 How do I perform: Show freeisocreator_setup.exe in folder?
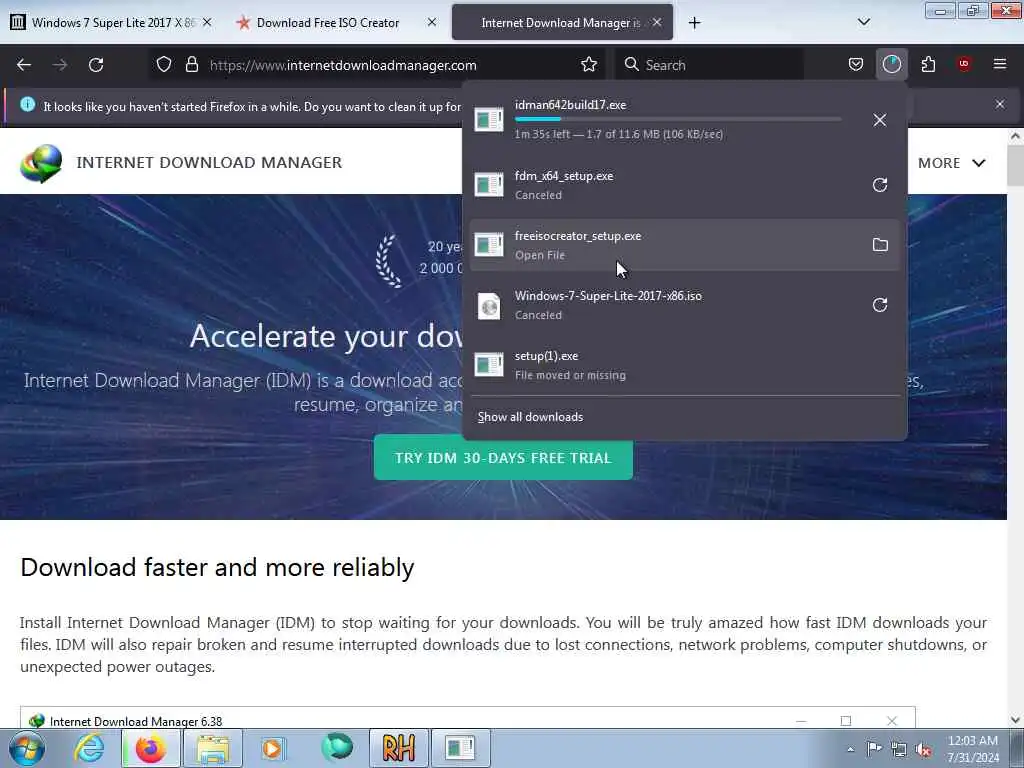[880, 245]
